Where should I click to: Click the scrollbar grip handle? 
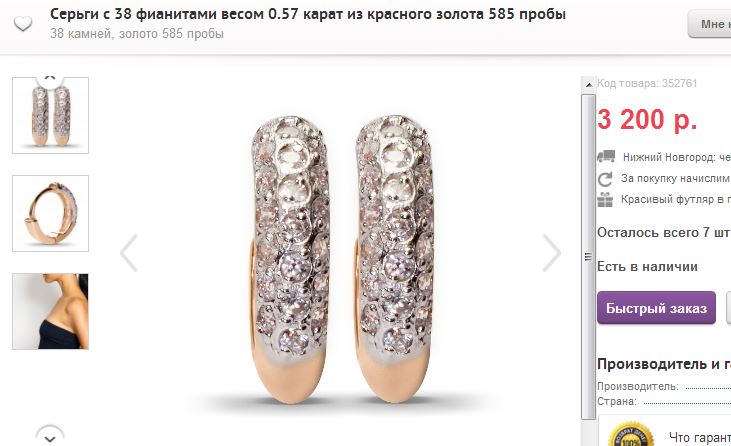click(588, 256)
